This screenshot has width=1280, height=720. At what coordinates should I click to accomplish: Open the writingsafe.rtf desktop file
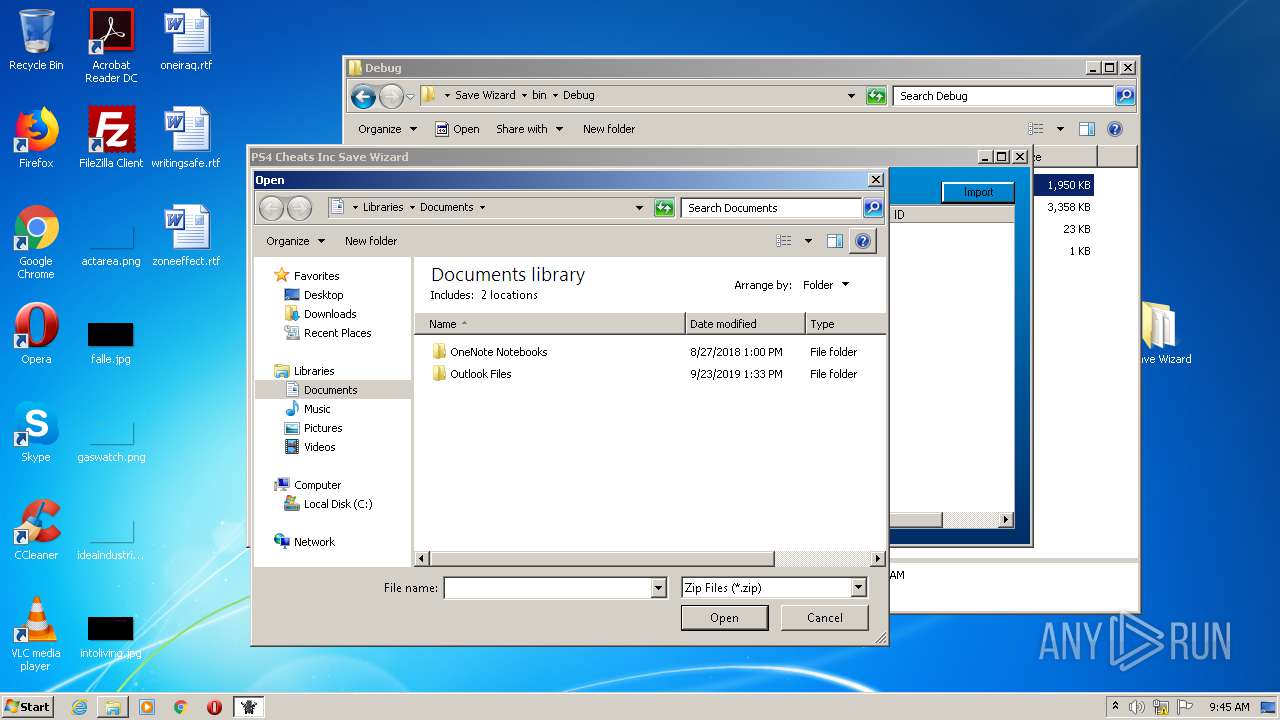pyautogui.click(x=186, y=138)
